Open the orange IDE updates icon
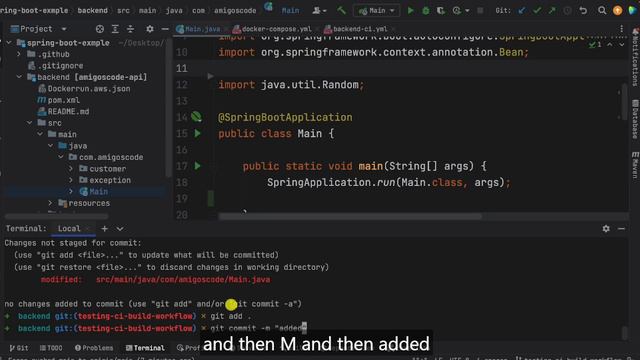The height and width of the screenshot is (360, 640). [618, 11]
